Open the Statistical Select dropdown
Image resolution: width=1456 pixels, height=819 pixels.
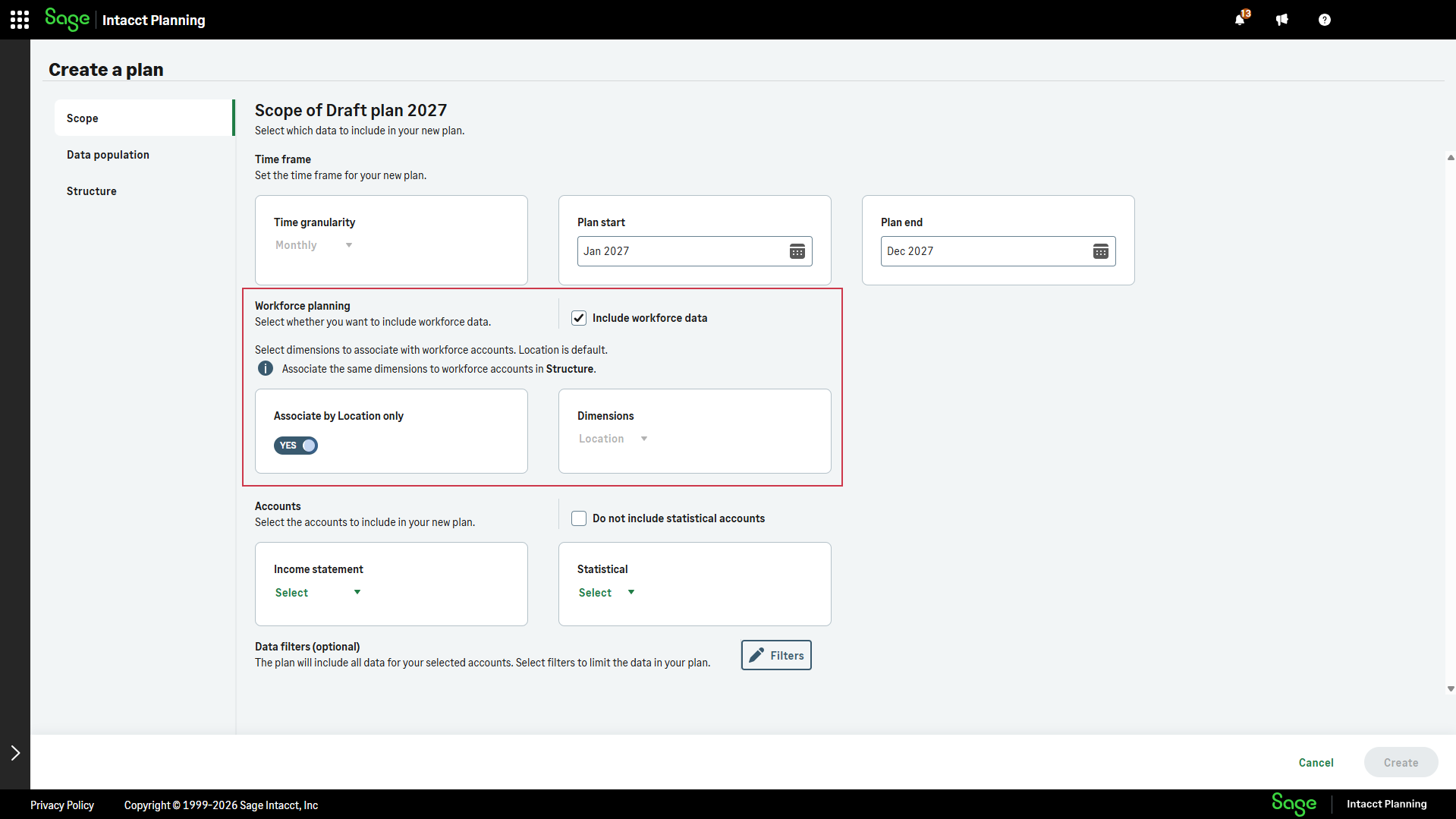[606, 593]
